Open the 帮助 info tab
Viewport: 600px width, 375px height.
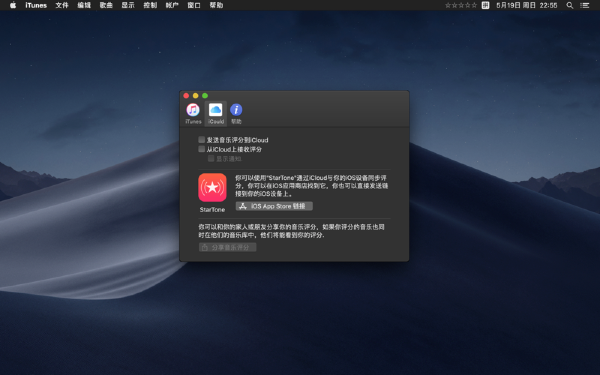[236, 114]
